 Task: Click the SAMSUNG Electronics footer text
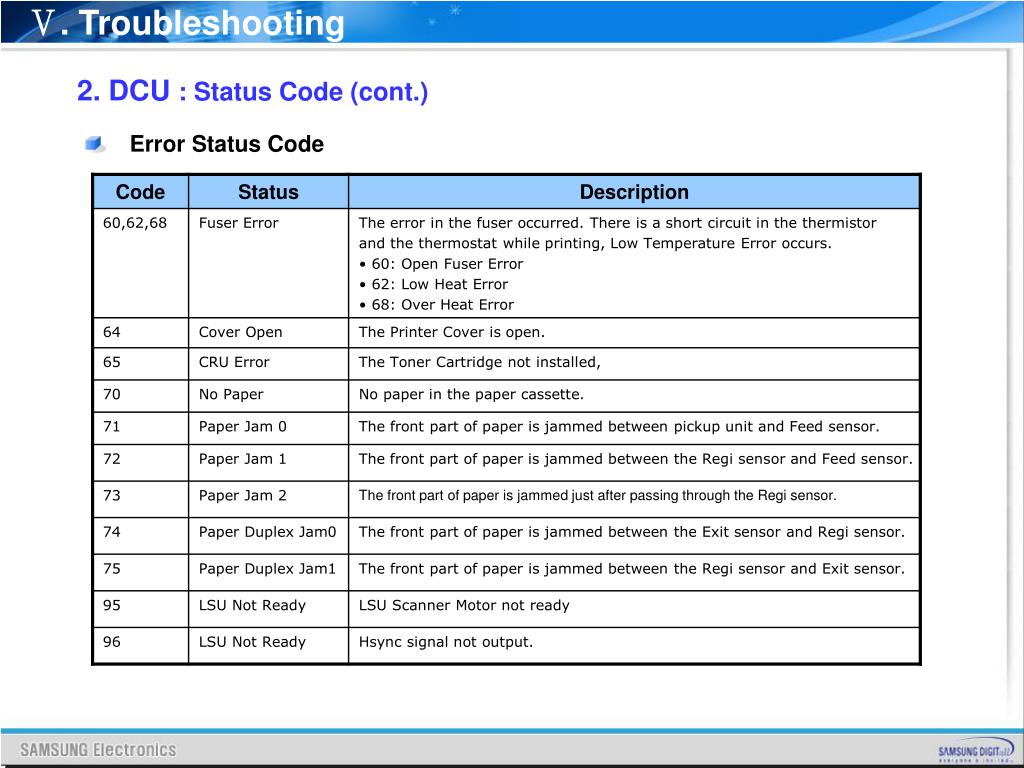pyautogui.click(x=98, y=750)
